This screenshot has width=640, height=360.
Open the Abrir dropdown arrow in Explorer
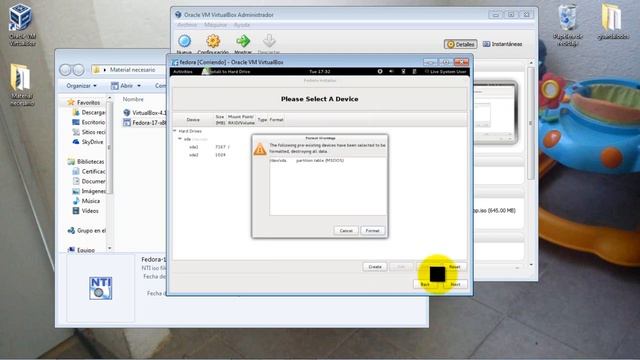(139, 86)
